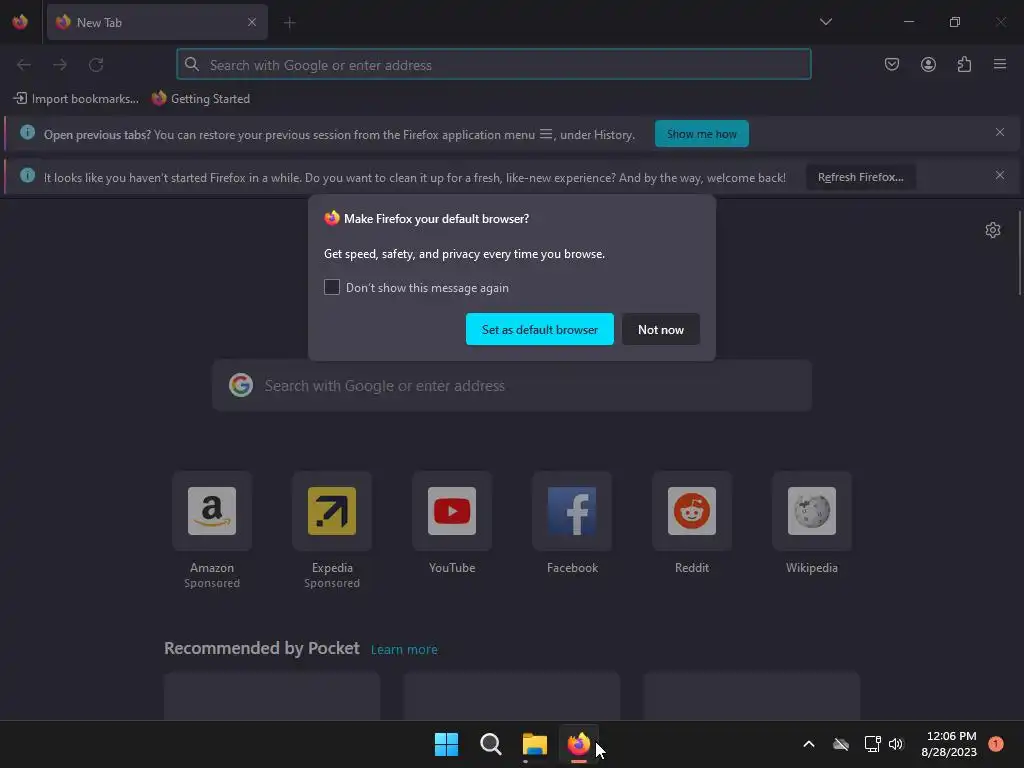
Task: Open the Extensions puzzle icon
Action: (964, 64)
